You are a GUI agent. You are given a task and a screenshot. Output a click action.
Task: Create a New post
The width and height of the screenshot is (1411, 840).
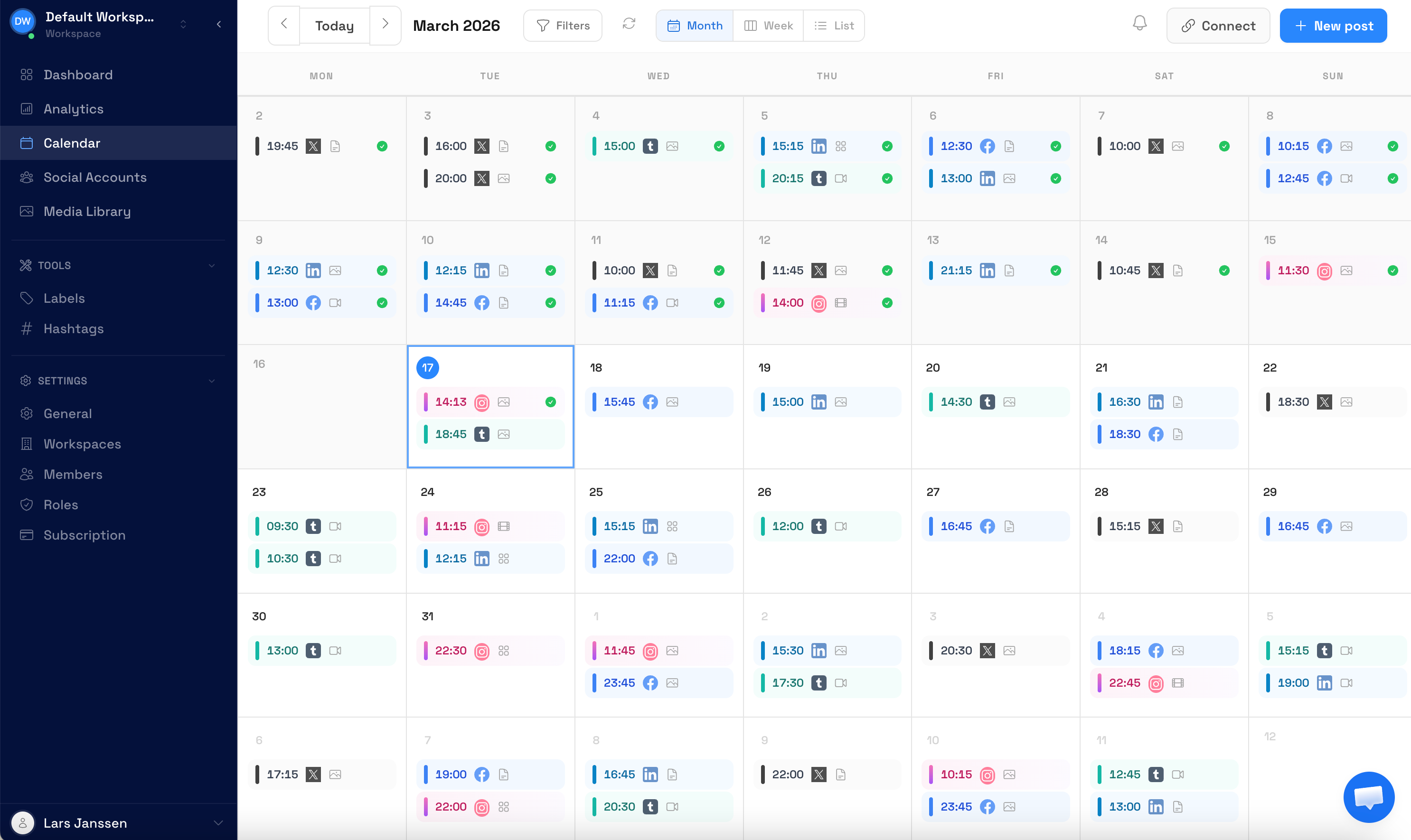pos(1333,26)
